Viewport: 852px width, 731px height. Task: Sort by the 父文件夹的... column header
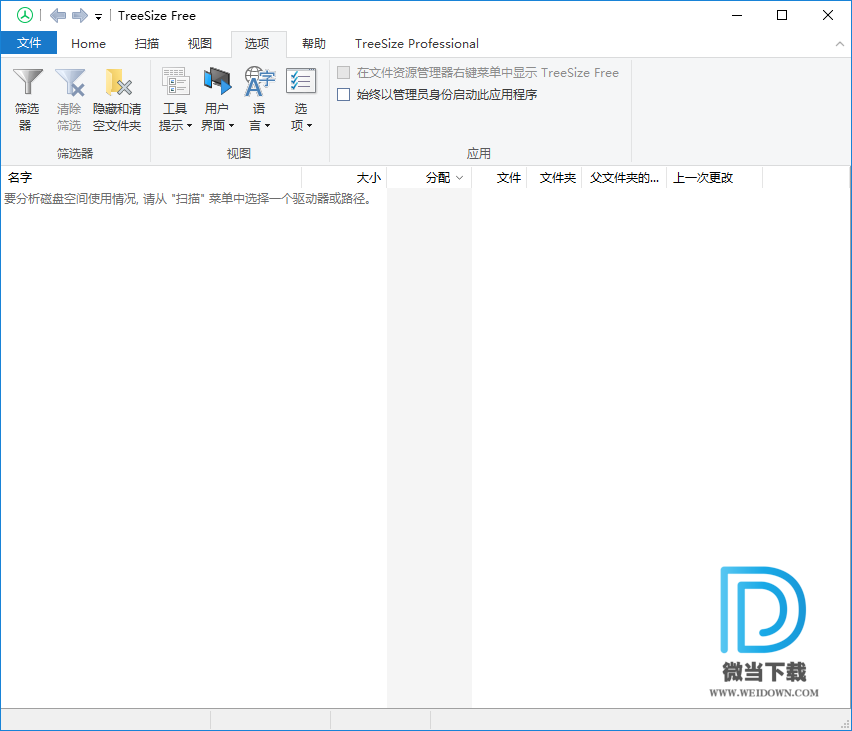click(x=624, y=178)
